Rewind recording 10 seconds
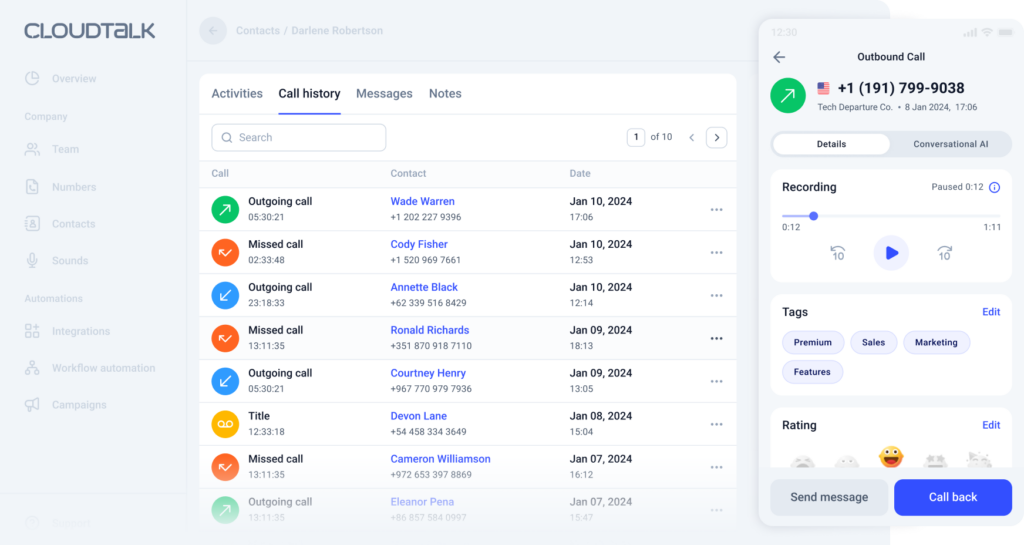 pos(838,253)
